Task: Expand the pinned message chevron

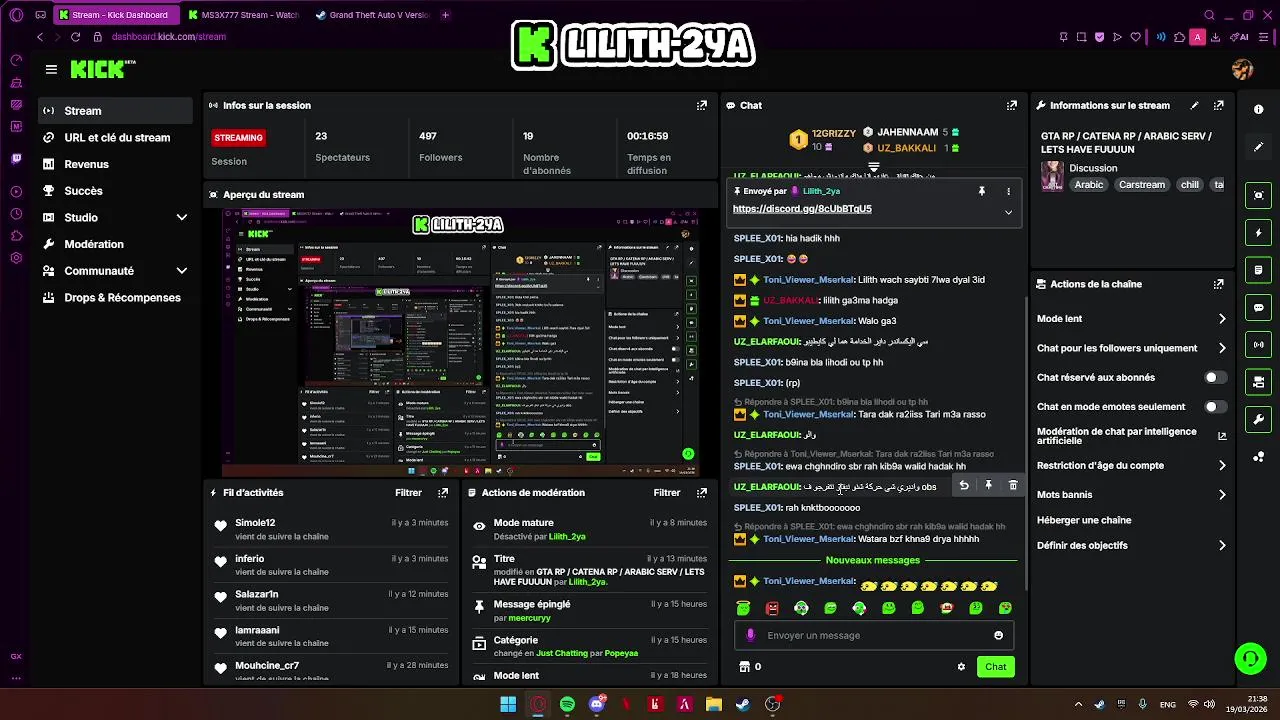Action: pyautogui.click(x=1008, y=212)
